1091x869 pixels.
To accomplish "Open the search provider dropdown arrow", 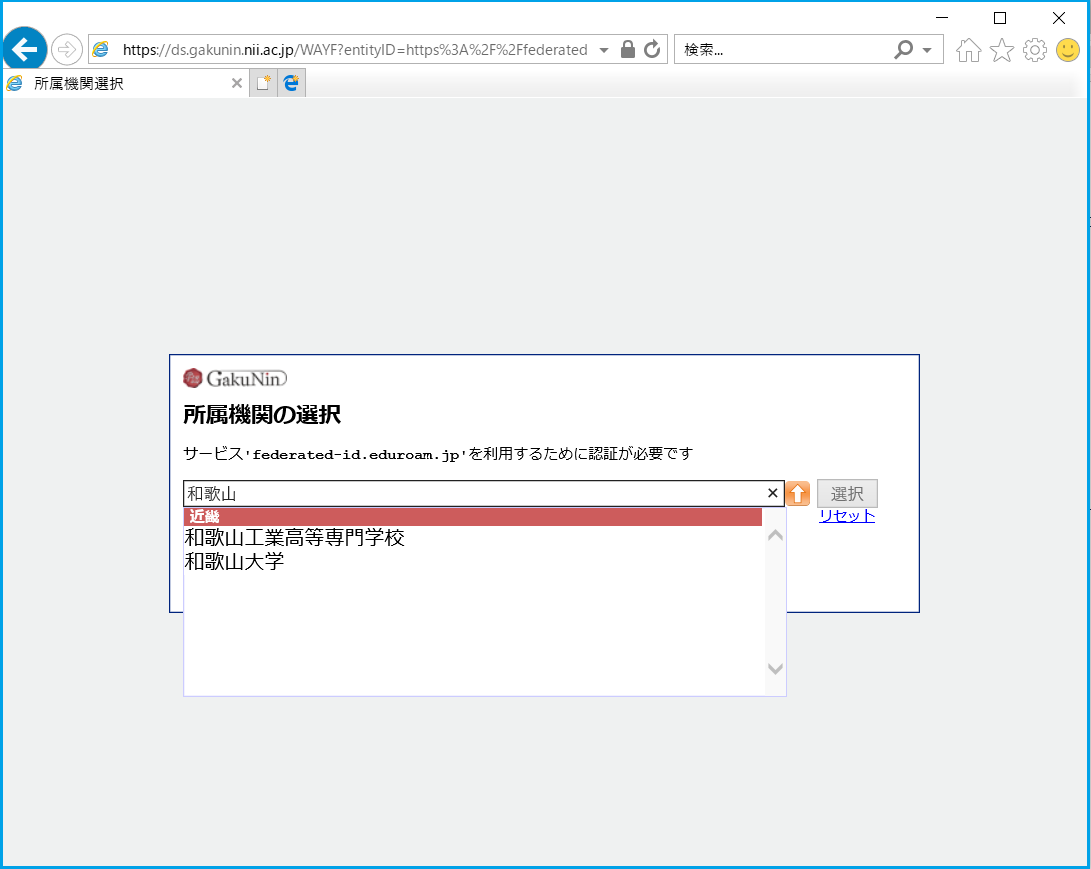I will click(927, 50).
